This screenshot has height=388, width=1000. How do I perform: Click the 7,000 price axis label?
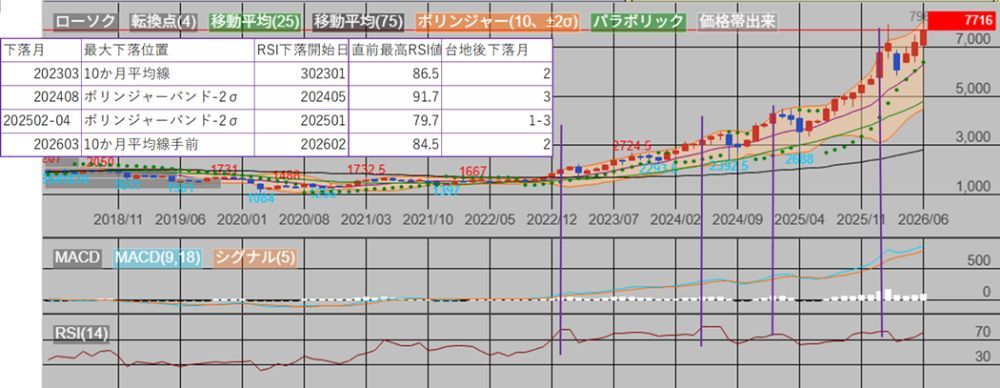tap(973, 40)
